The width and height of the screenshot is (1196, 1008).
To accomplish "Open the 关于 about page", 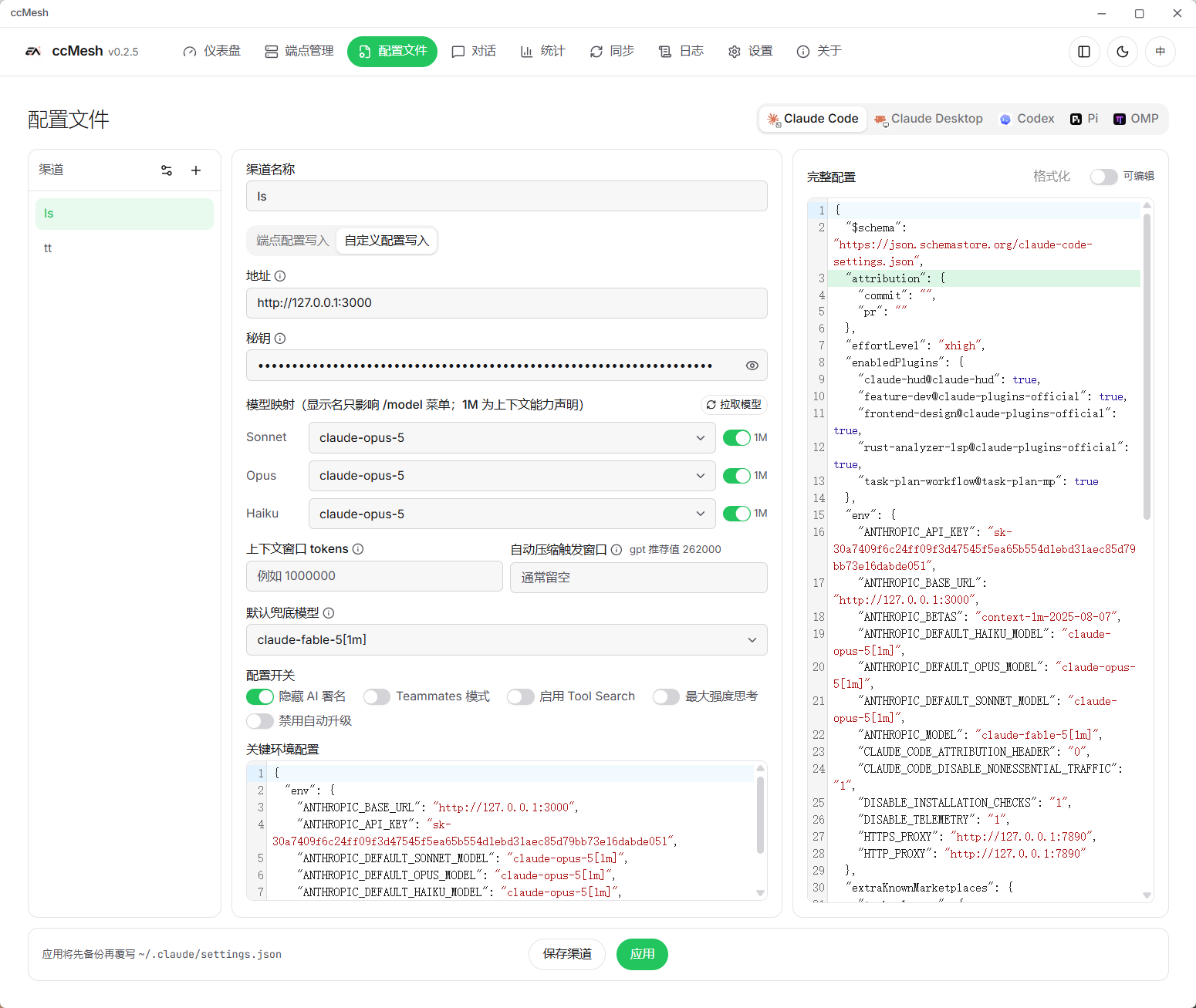I will (x=819, y=52).
